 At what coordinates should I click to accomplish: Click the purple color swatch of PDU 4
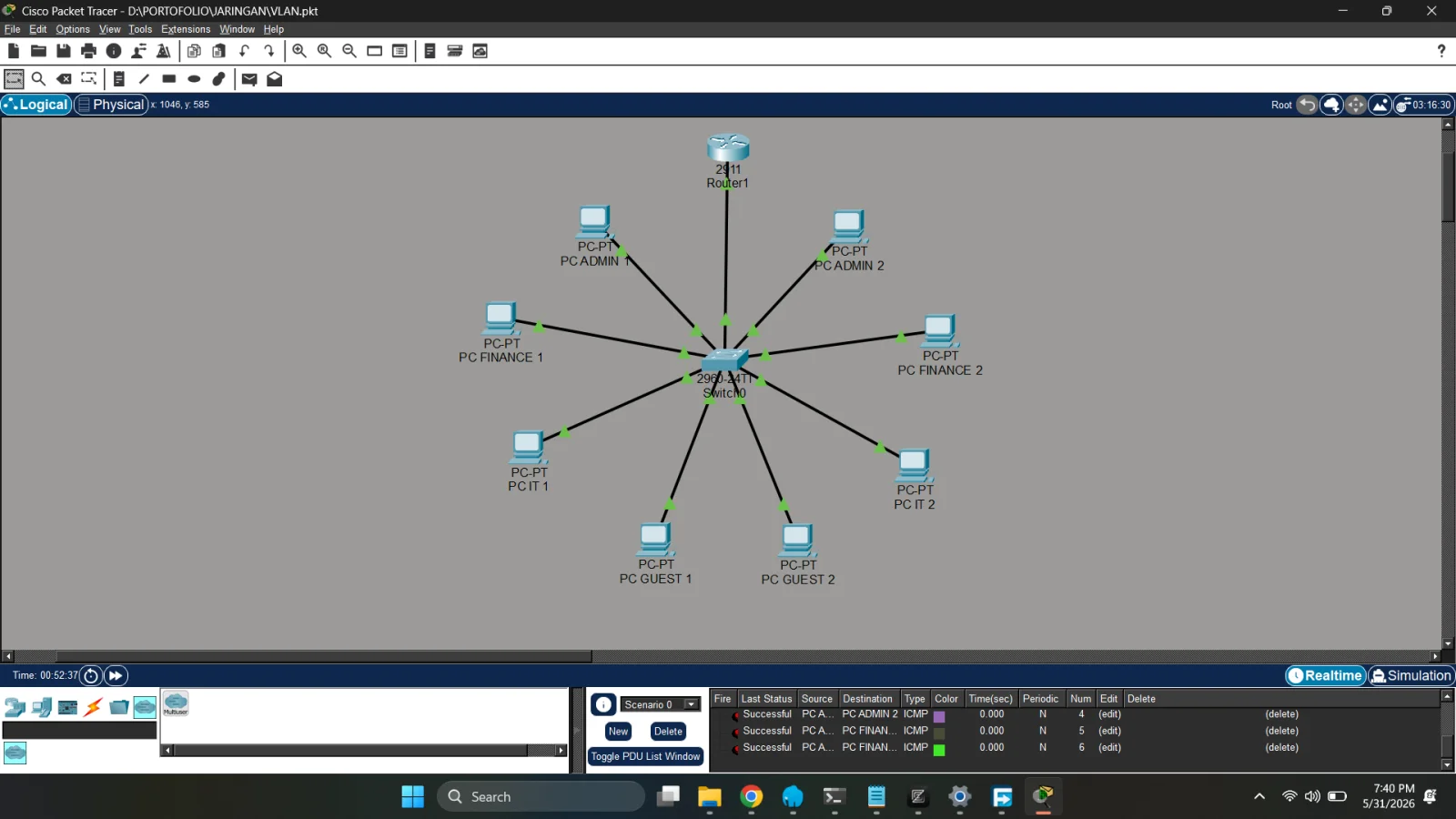[x=939, y=716]
